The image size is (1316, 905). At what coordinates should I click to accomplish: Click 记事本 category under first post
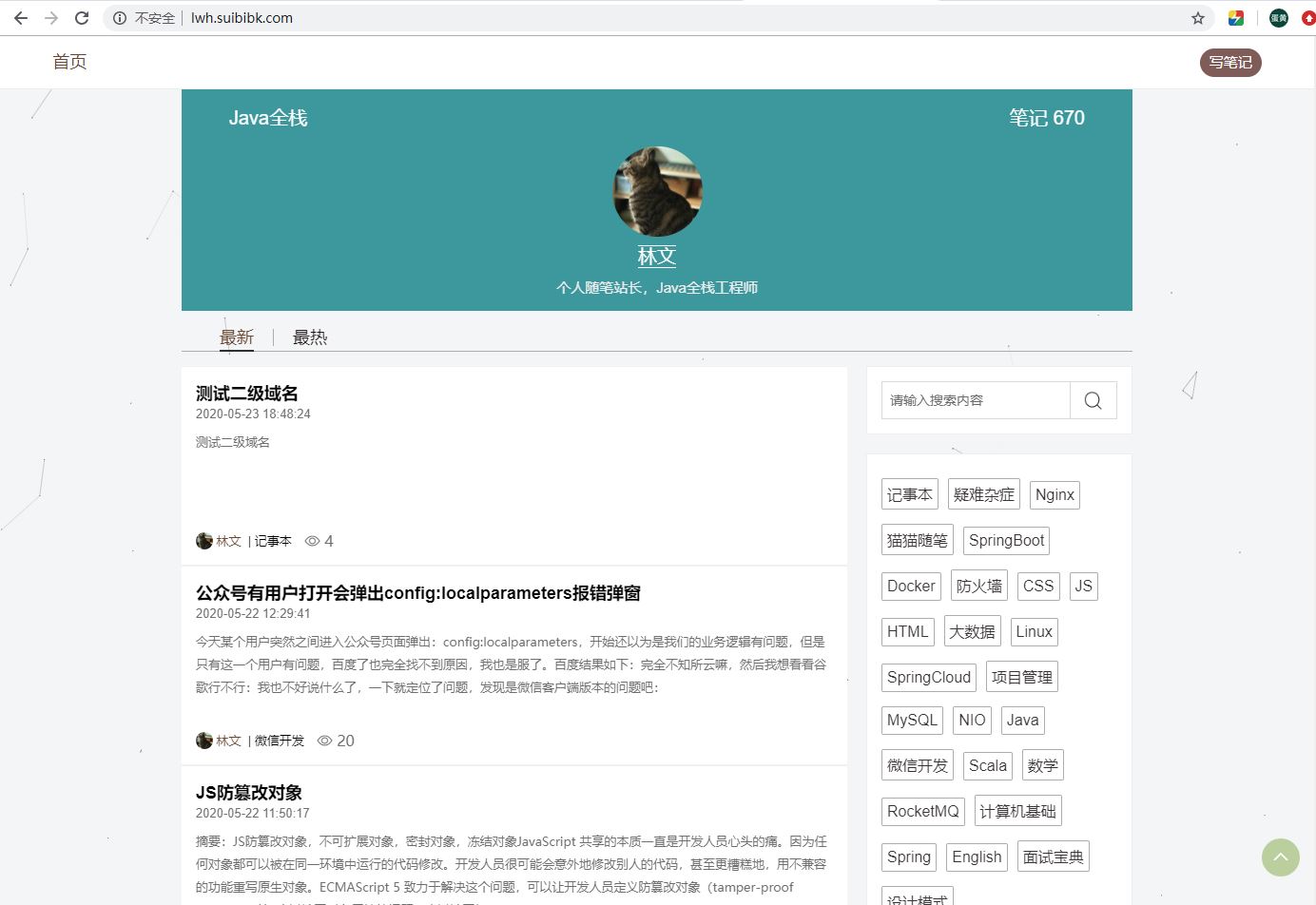pos(273,541)
